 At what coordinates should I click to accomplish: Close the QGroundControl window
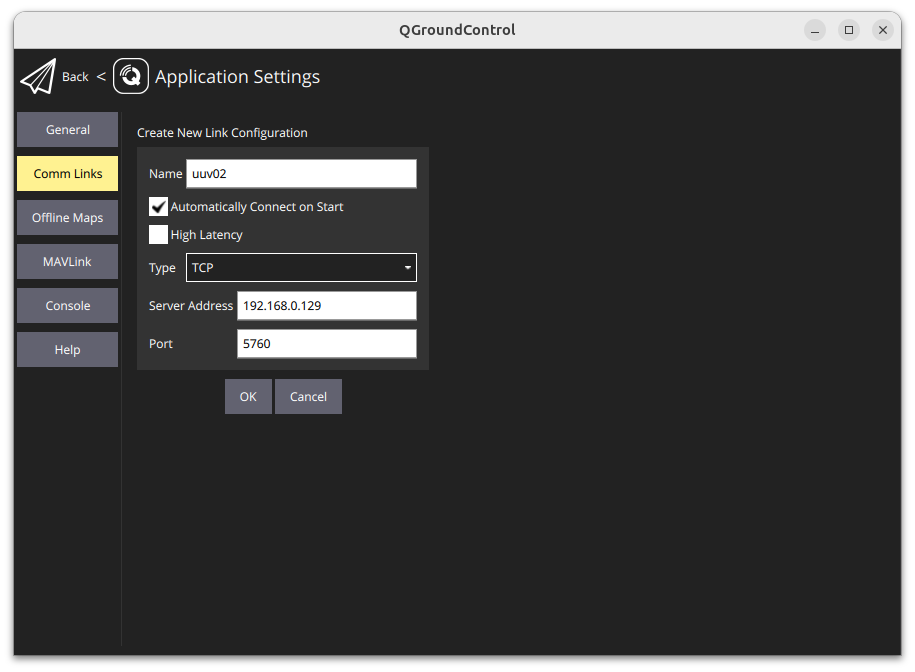coord(883,30)
